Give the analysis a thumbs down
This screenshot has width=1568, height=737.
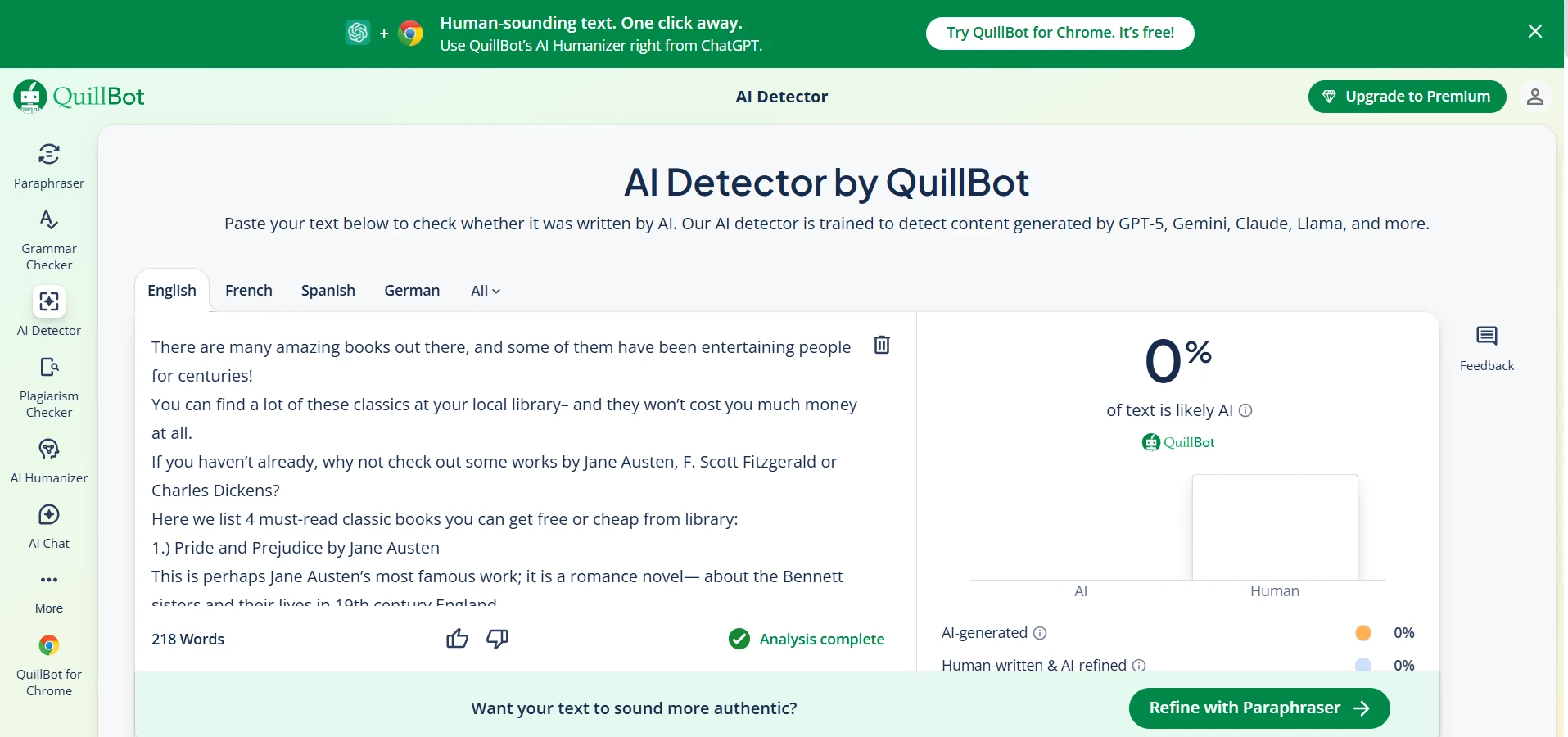click(x=497, y=640)
